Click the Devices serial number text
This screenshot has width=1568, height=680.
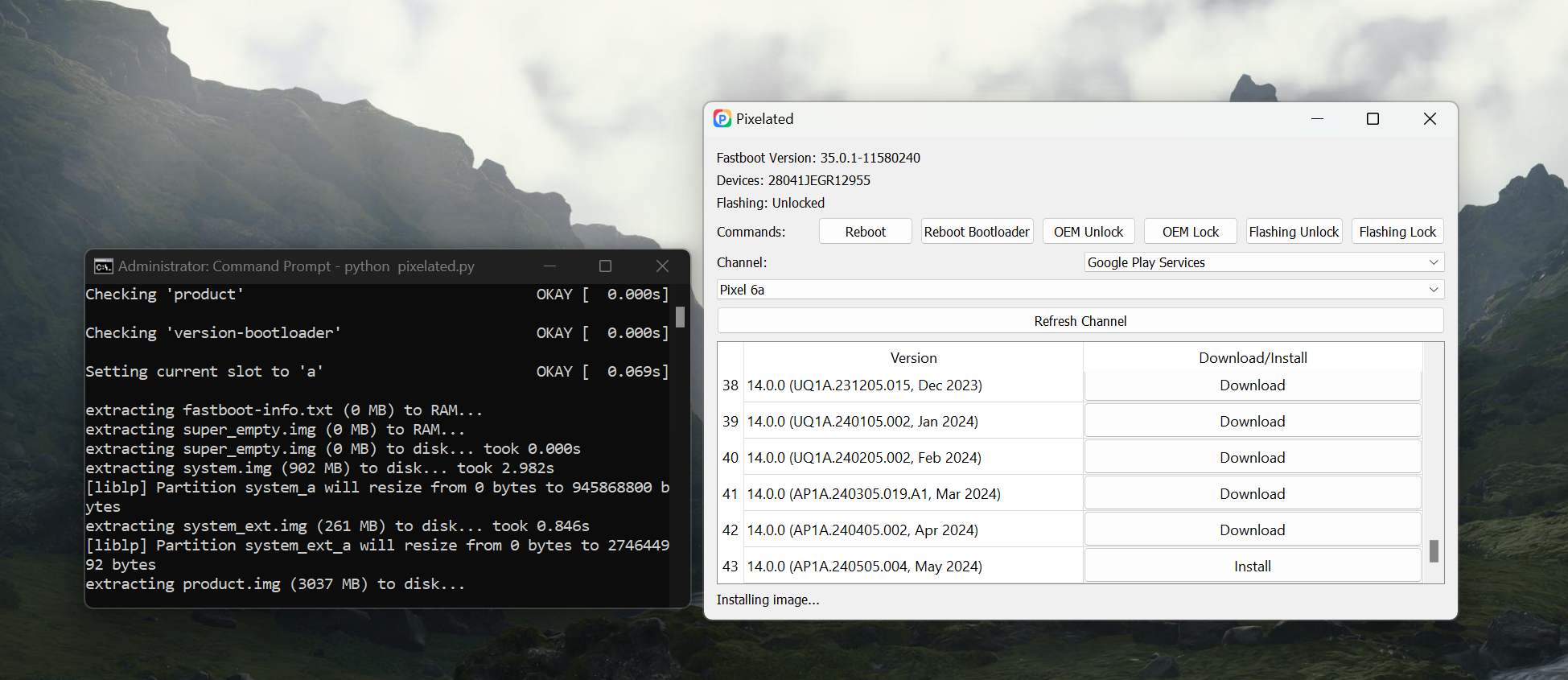point(819,180)
